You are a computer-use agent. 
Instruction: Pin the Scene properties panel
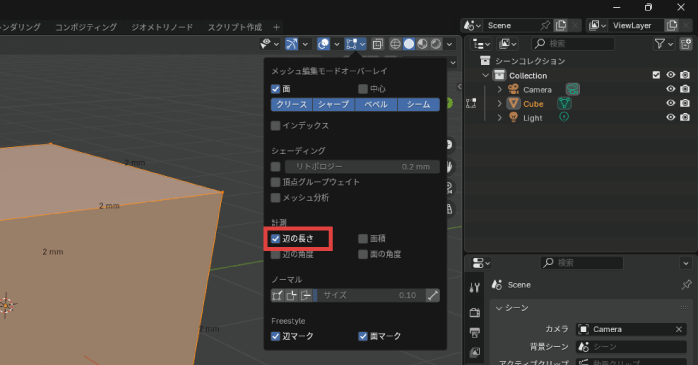coord(686,284)
